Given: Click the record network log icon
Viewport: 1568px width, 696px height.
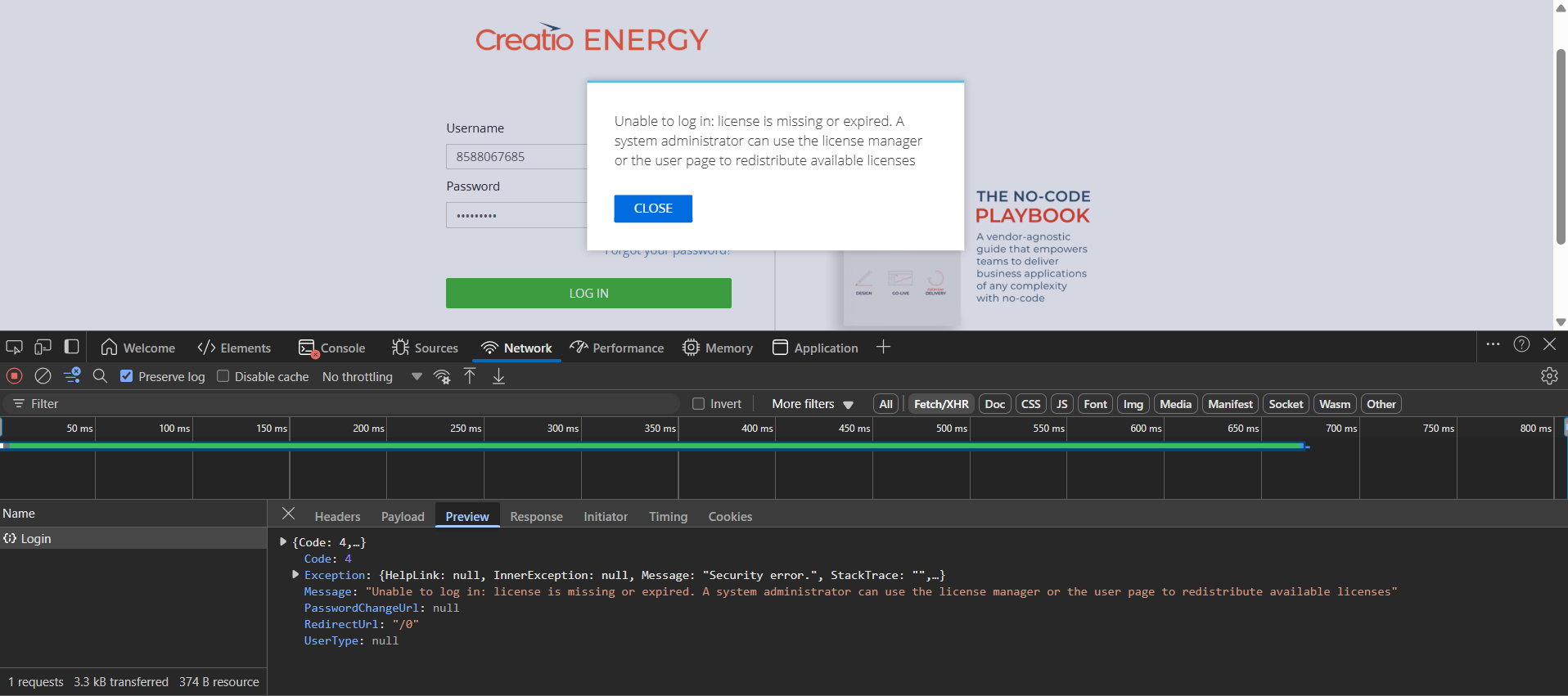Looking at the screenshot, I should pos(14,376).
